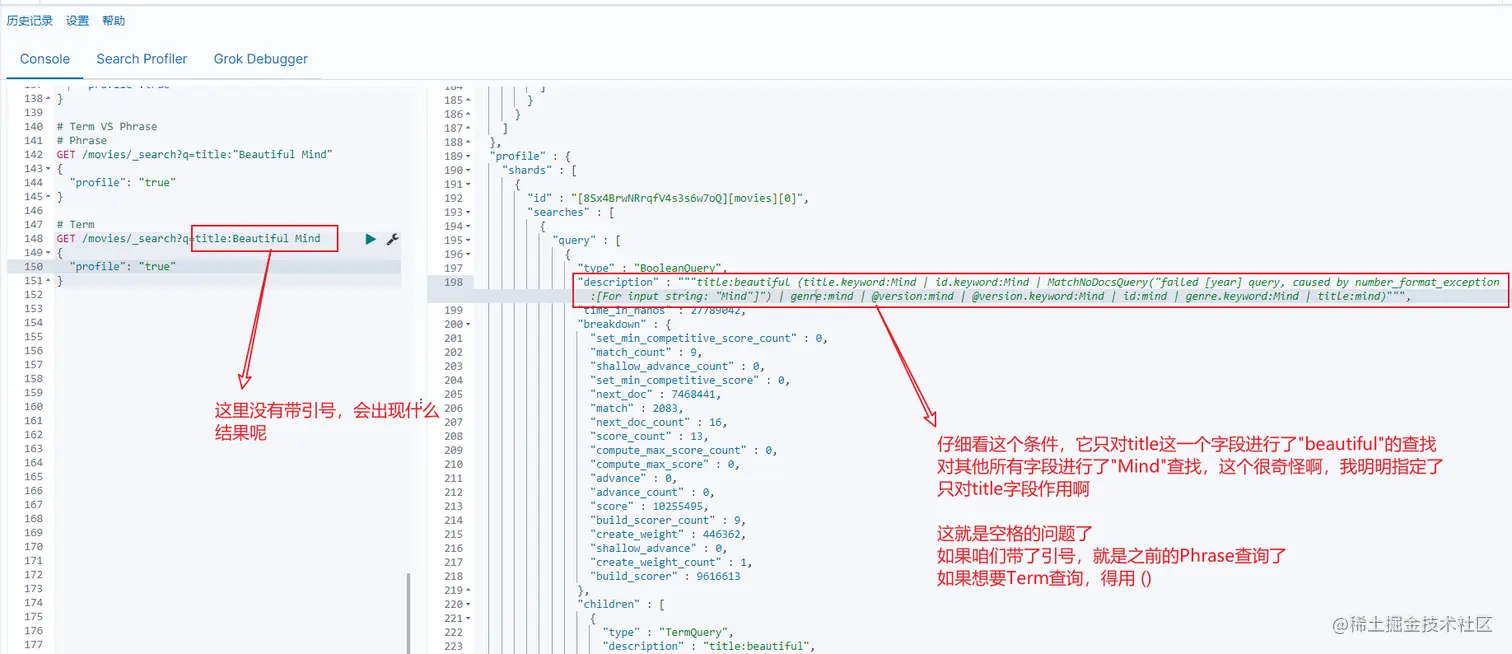Run the selected request with play icon
The image size is (1512, 654).
[x=371, y=239]
